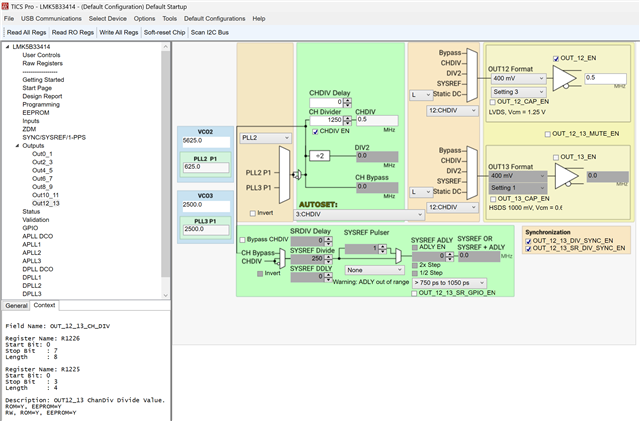
Task: Select Out0_1 in the tree
Action: tap(42, 154)
